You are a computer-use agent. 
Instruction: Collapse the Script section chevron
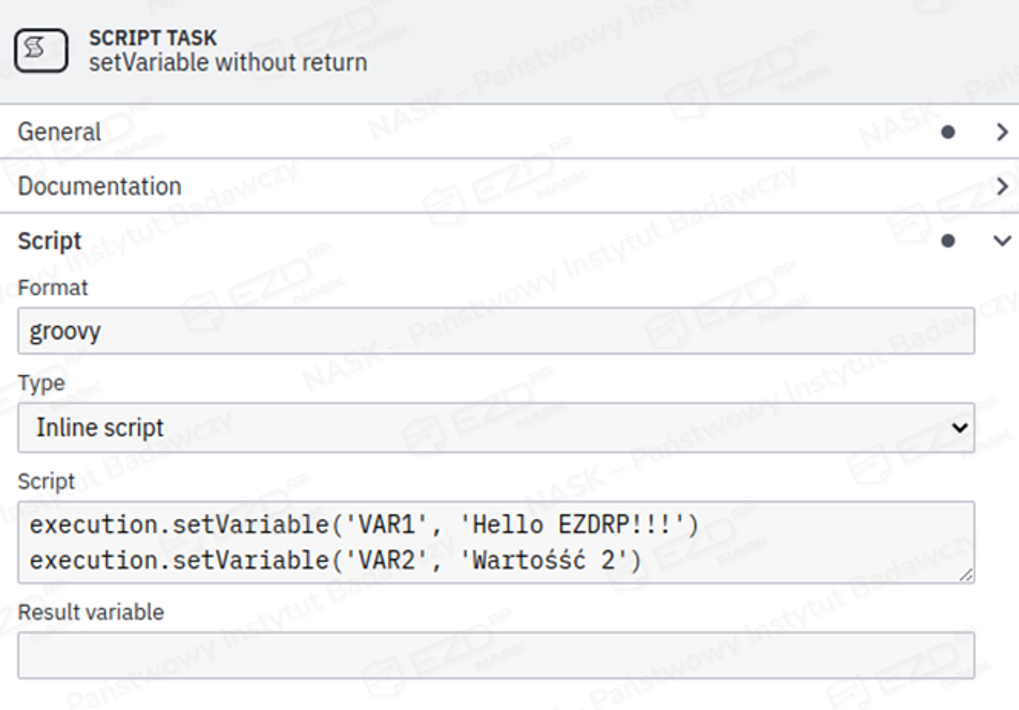coord(1002,241)
